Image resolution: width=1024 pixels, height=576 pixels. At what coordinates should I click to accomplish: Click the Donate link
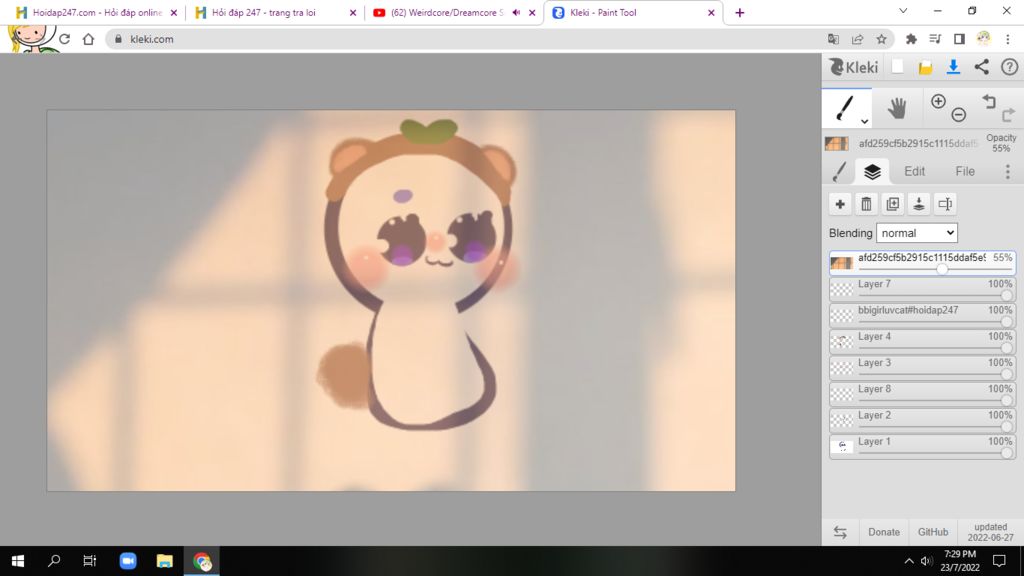(884, 532)
